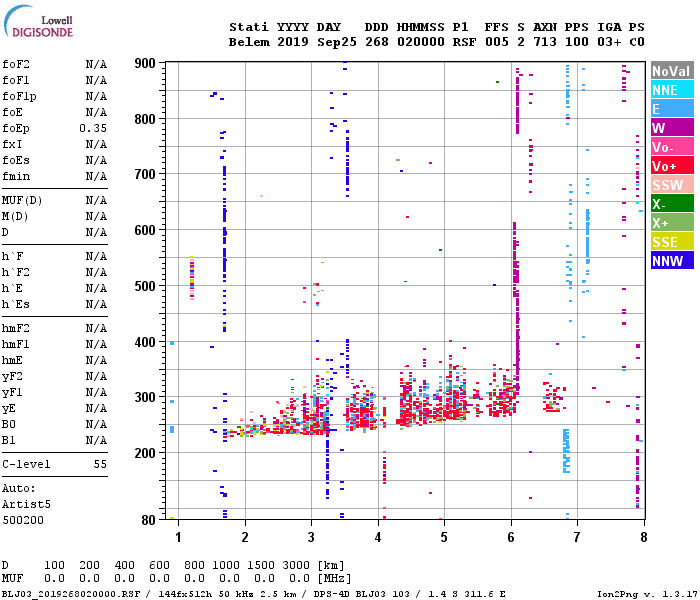Viewport: 700px width, 600px height.
Task: Click the 1 MHz frequency axis label
Action: (179, 537)
